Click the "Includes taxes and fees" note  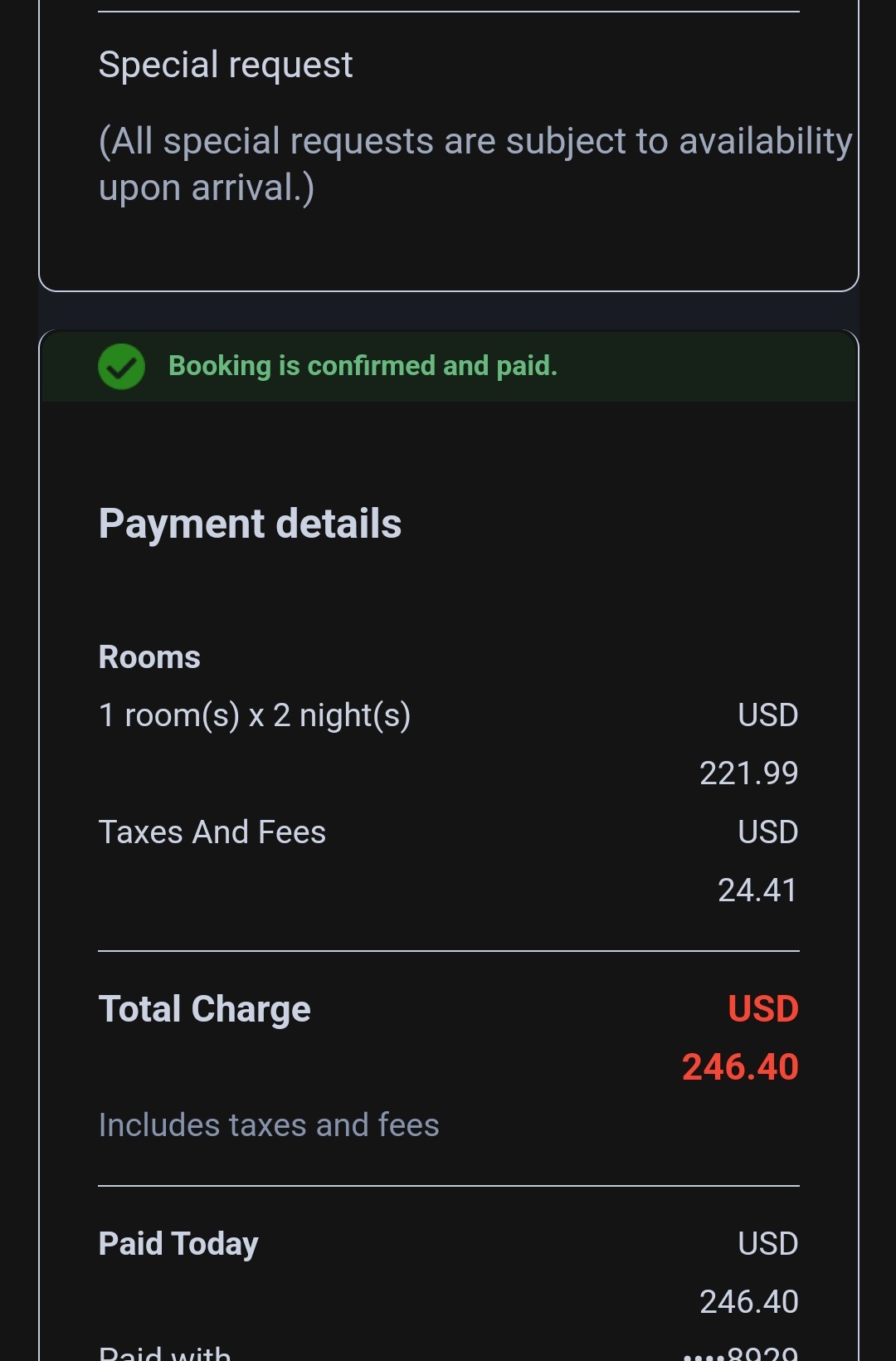(269, 1125)
